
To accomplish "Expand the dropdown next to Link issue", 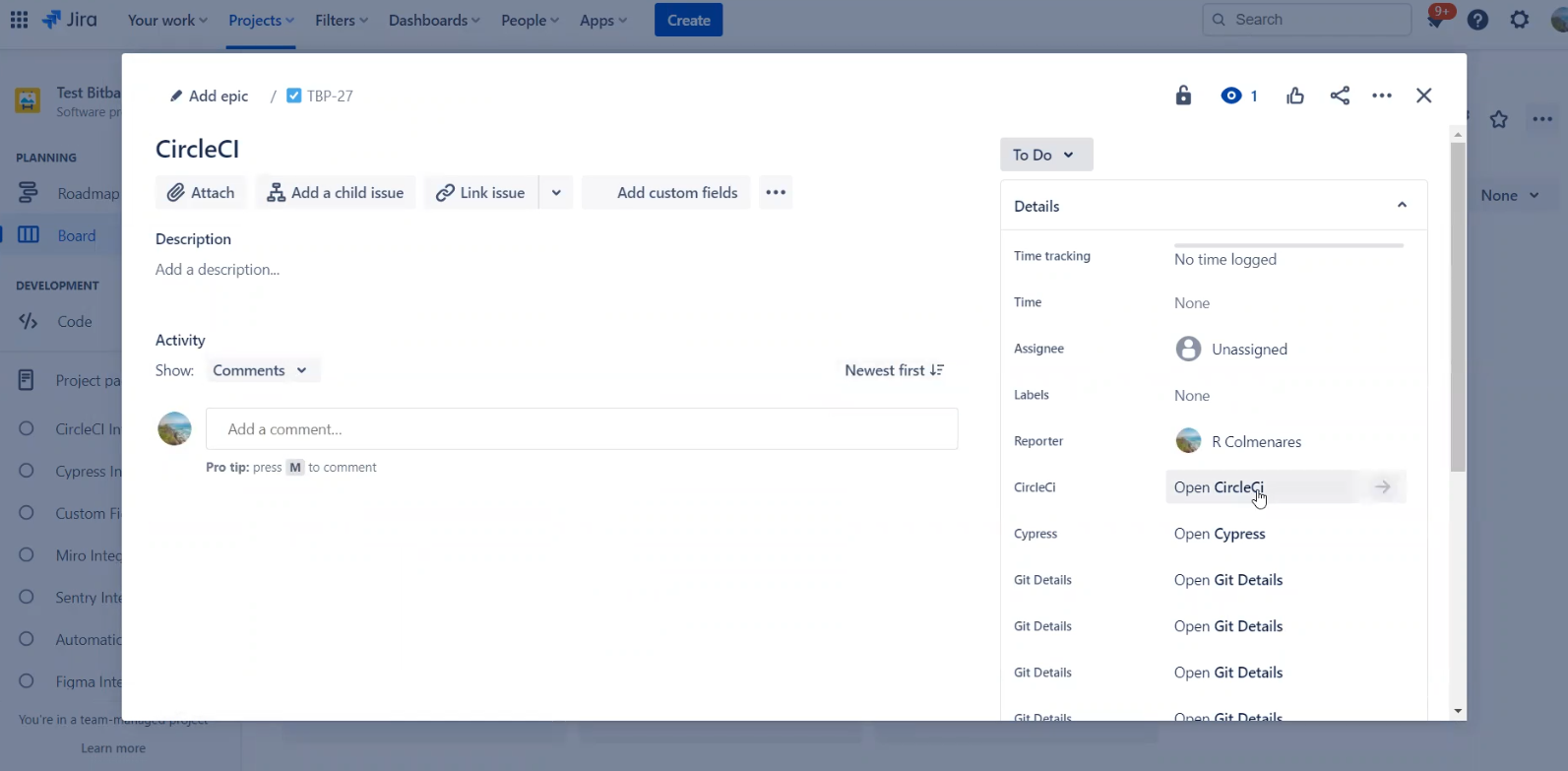I will [x=556, y=192].
